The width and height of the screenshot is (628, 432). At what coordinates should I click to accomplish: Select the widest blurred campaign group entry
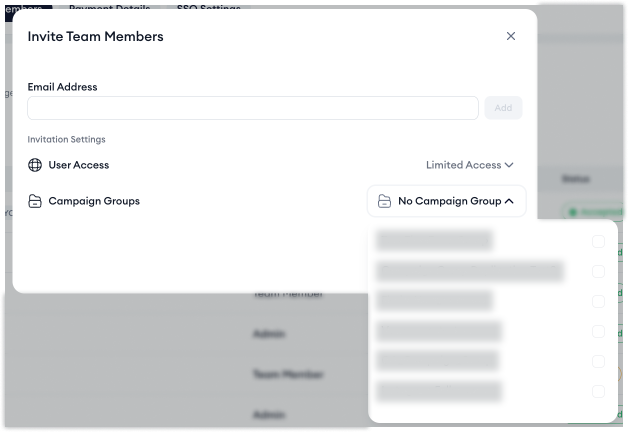[470, 271]
